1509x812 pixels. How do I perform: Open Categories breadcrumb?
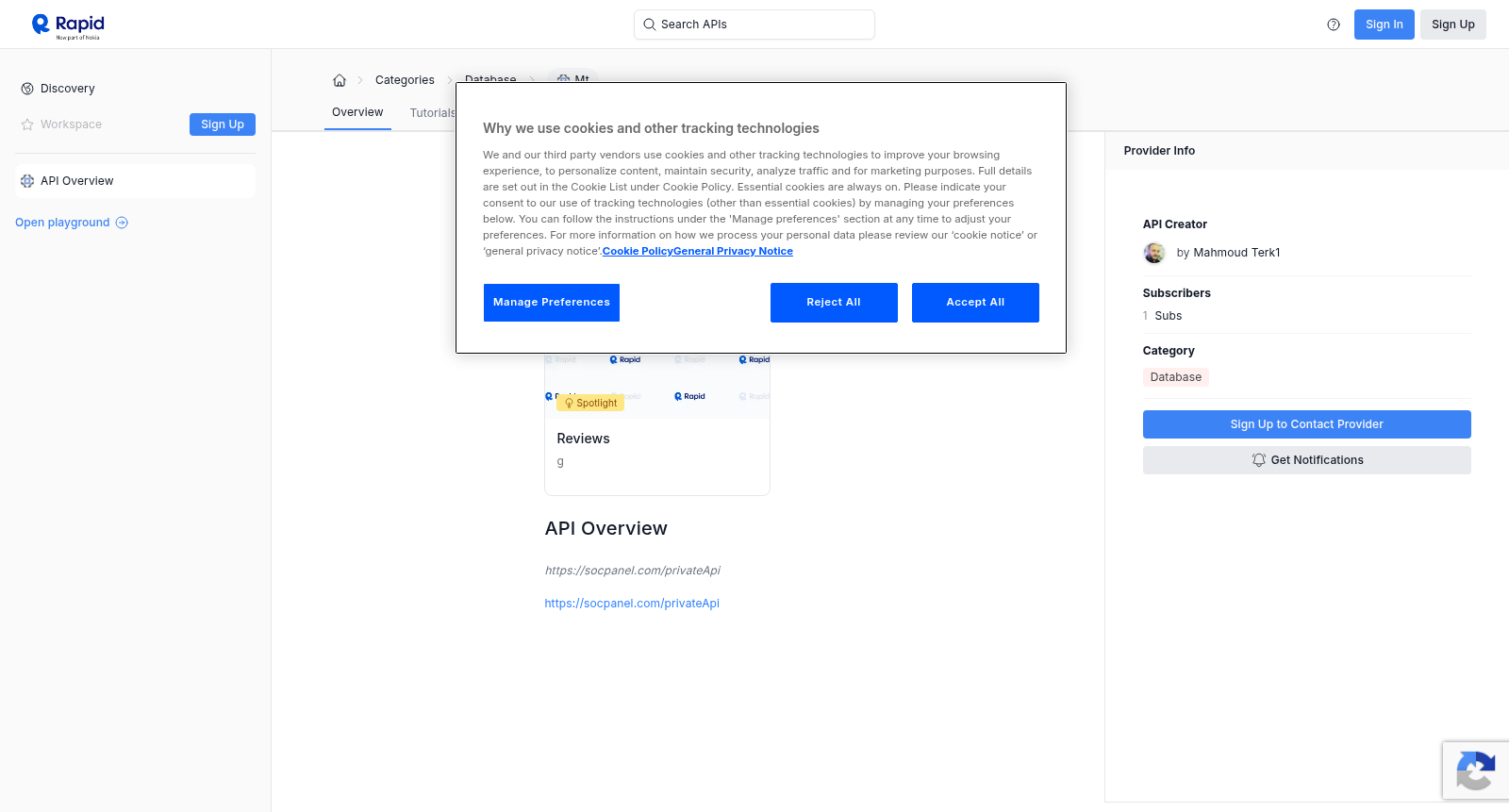(x=405, y=80)
